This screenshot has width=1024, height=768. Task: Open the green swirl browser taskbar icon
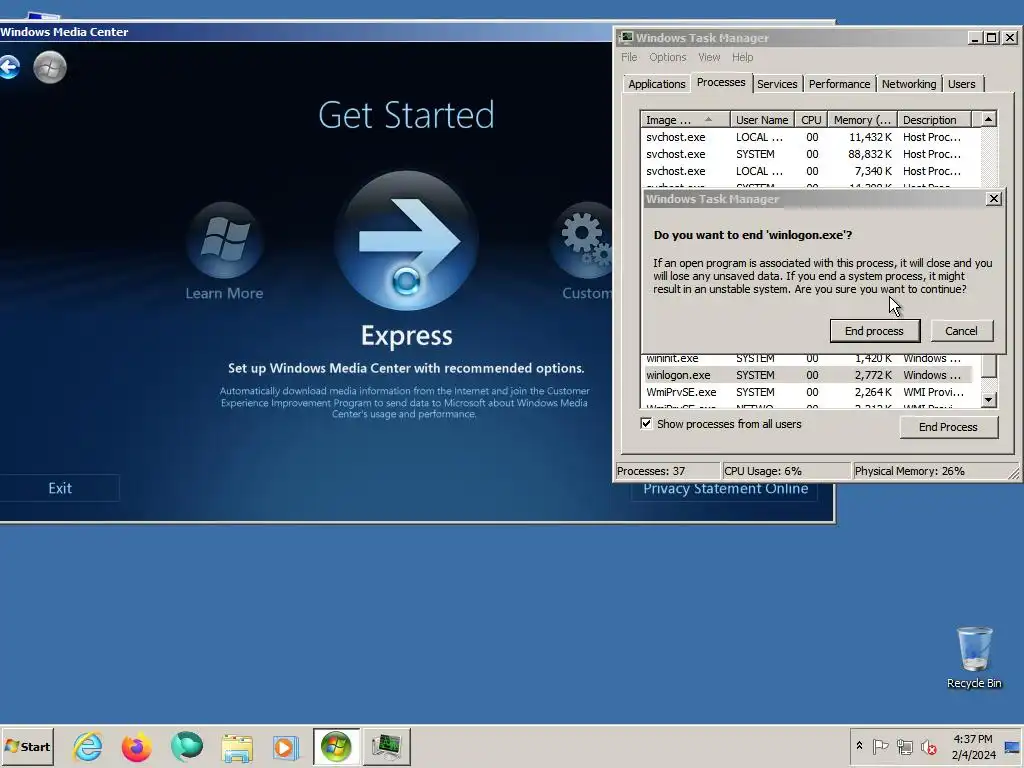point(187,747)
